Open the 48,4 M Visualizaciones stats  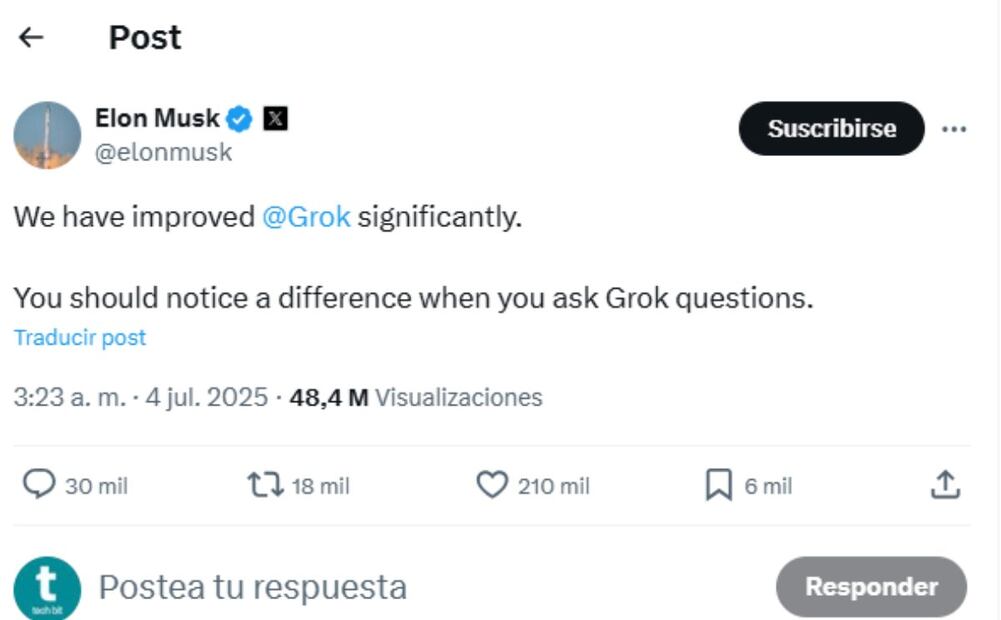coord(416,397)
